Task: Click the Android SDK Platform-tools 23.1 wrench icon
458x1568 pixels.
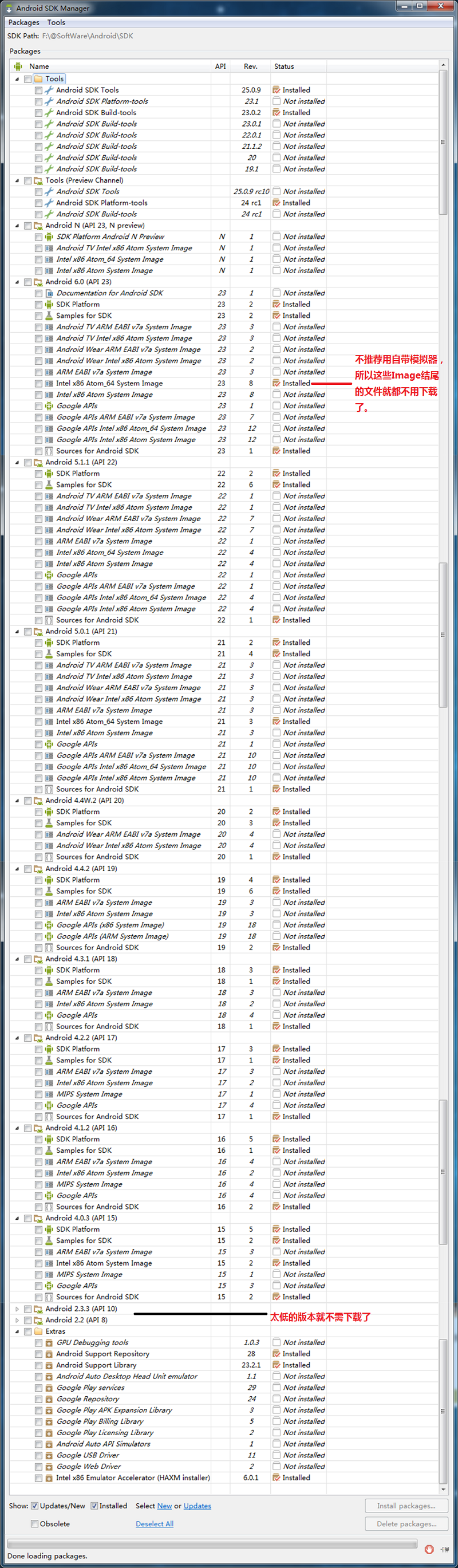Action: (49, 101)
